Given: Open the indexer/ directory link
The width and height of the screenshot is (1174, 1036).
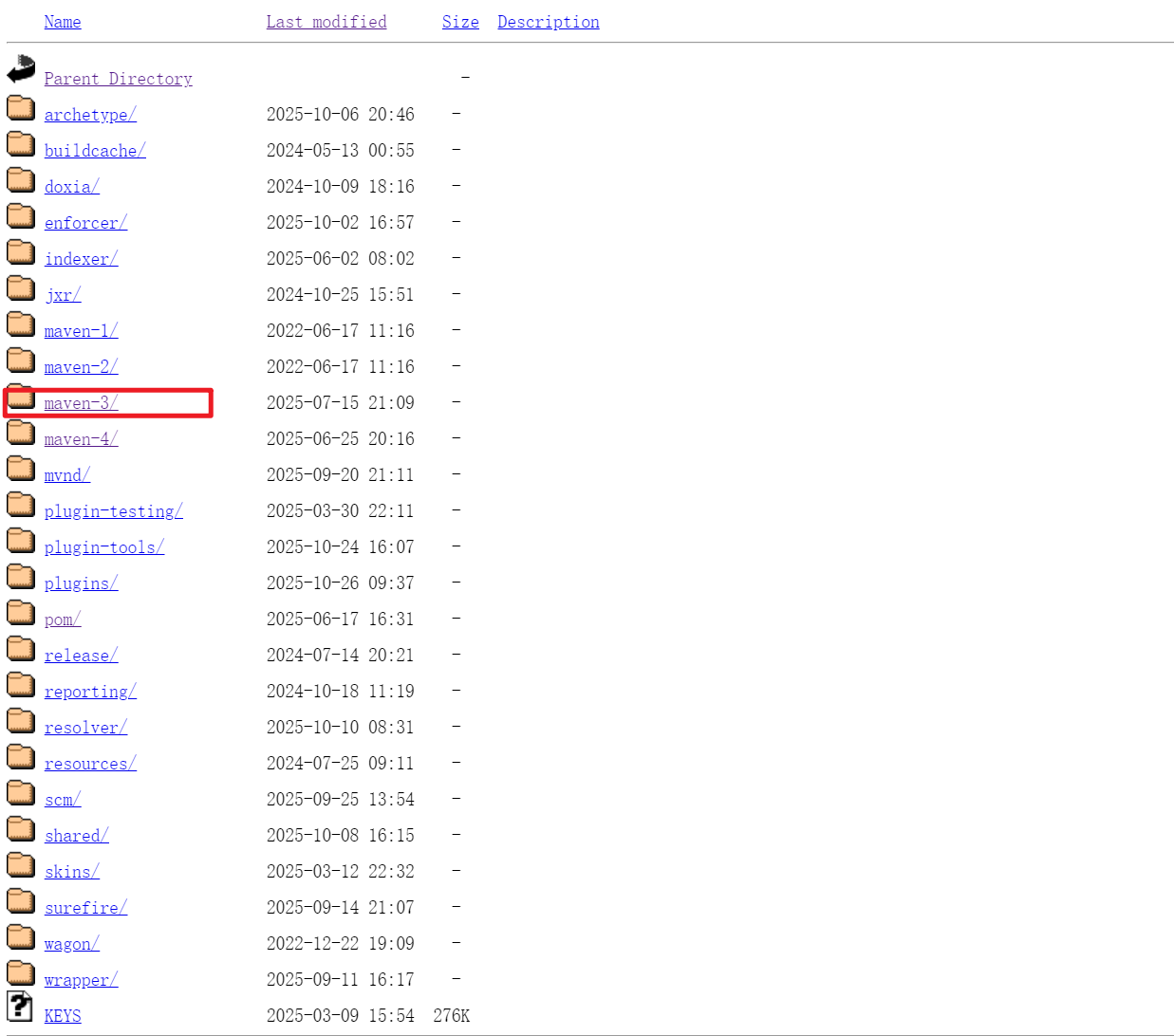Looking at the screenshot, I should [x=81, y=259].
